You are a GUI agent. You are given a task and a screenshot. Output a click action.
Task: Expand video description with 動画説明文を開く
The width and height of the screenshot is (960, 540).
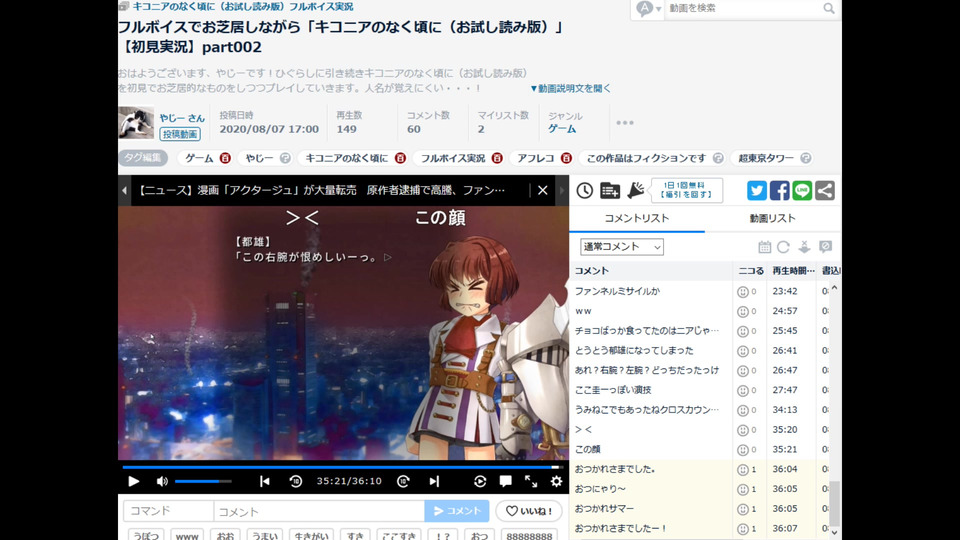click(571, 88)
